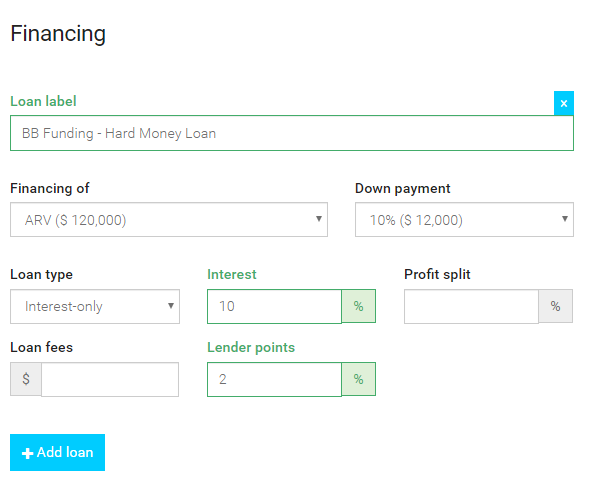Open the 10% ($ 12,000) down payment selector

464,220
